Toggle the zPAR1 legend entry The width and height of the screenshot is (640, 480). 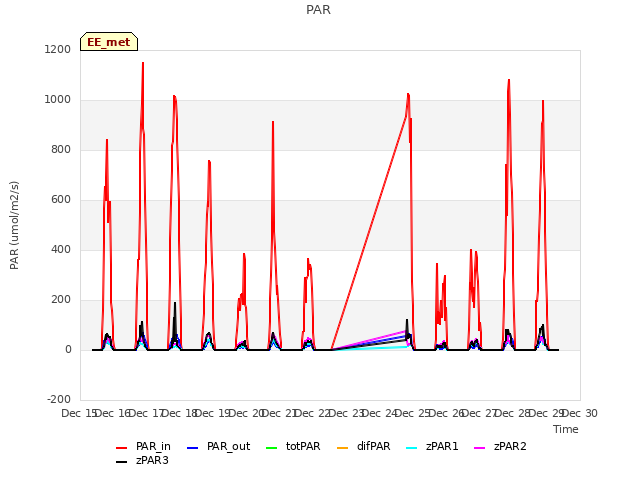point(432,447)
